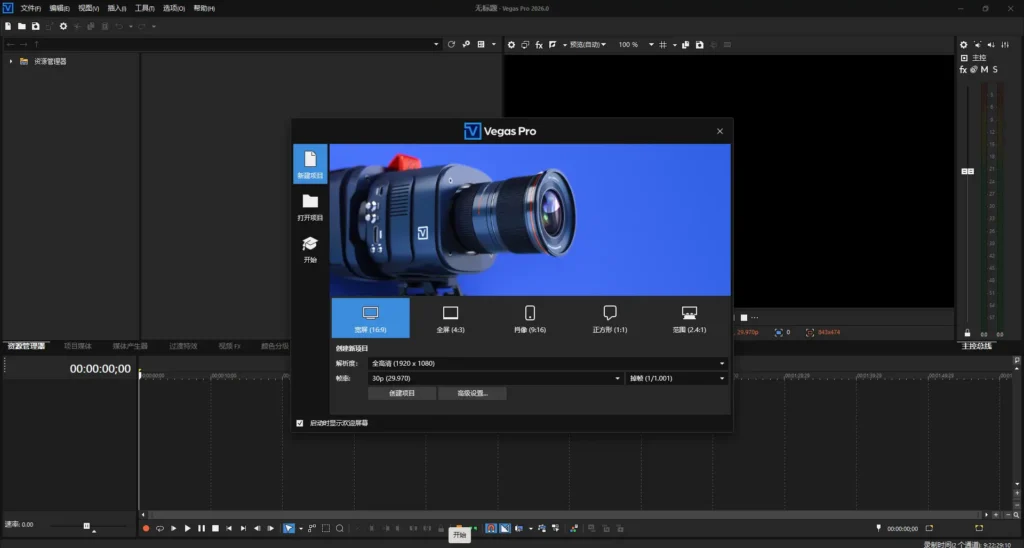Screen dimensions: 1024x548
Task: Toggle loop playback in transport bar
Action: click(x=159, y=528)
